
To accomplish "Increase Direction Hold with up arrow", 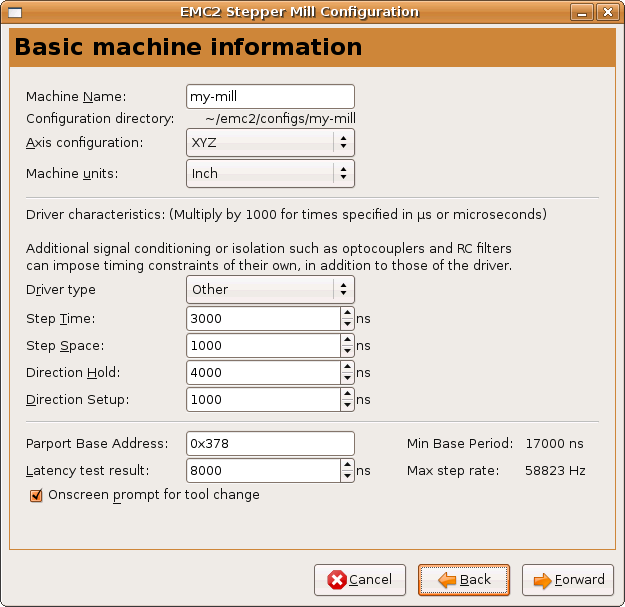I will [348, 367].
